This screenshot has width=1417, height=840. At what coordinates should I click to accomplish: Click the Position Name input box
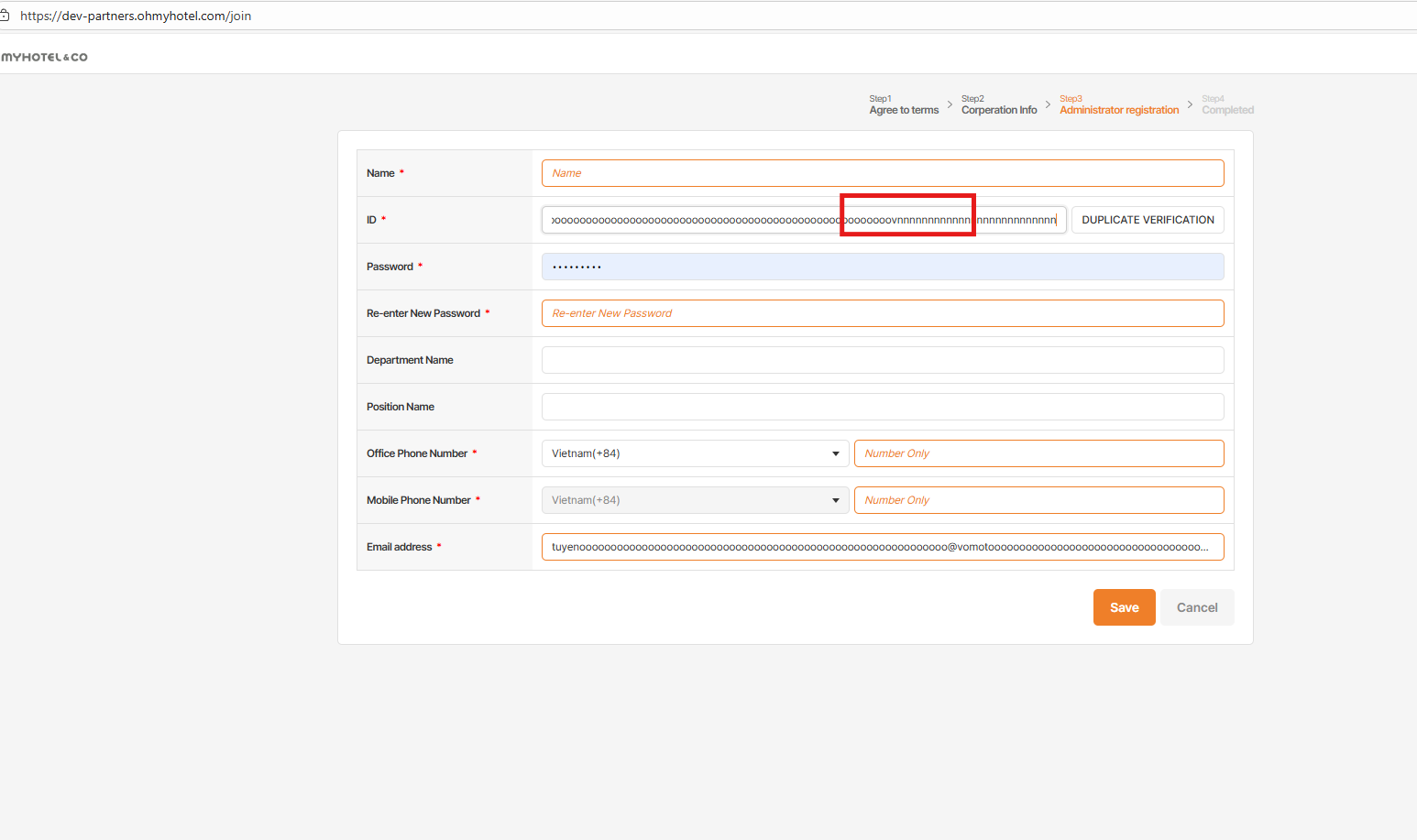[882, 407]
